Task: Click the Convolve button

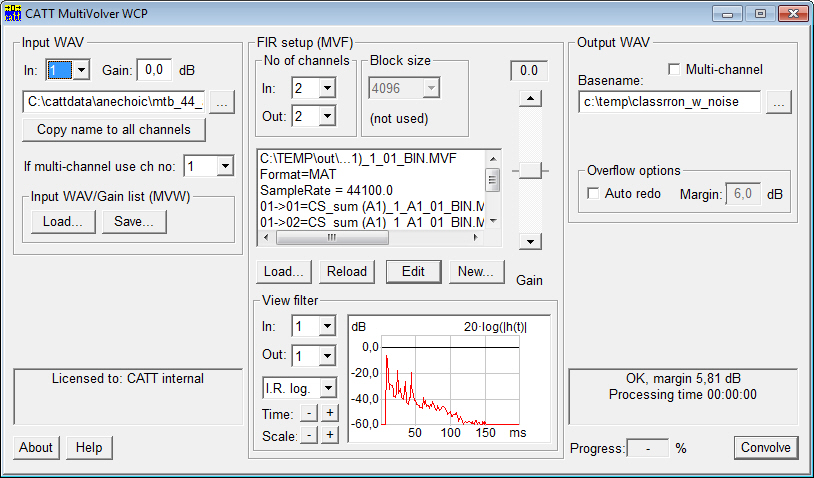Action: [x=765, y=447]
